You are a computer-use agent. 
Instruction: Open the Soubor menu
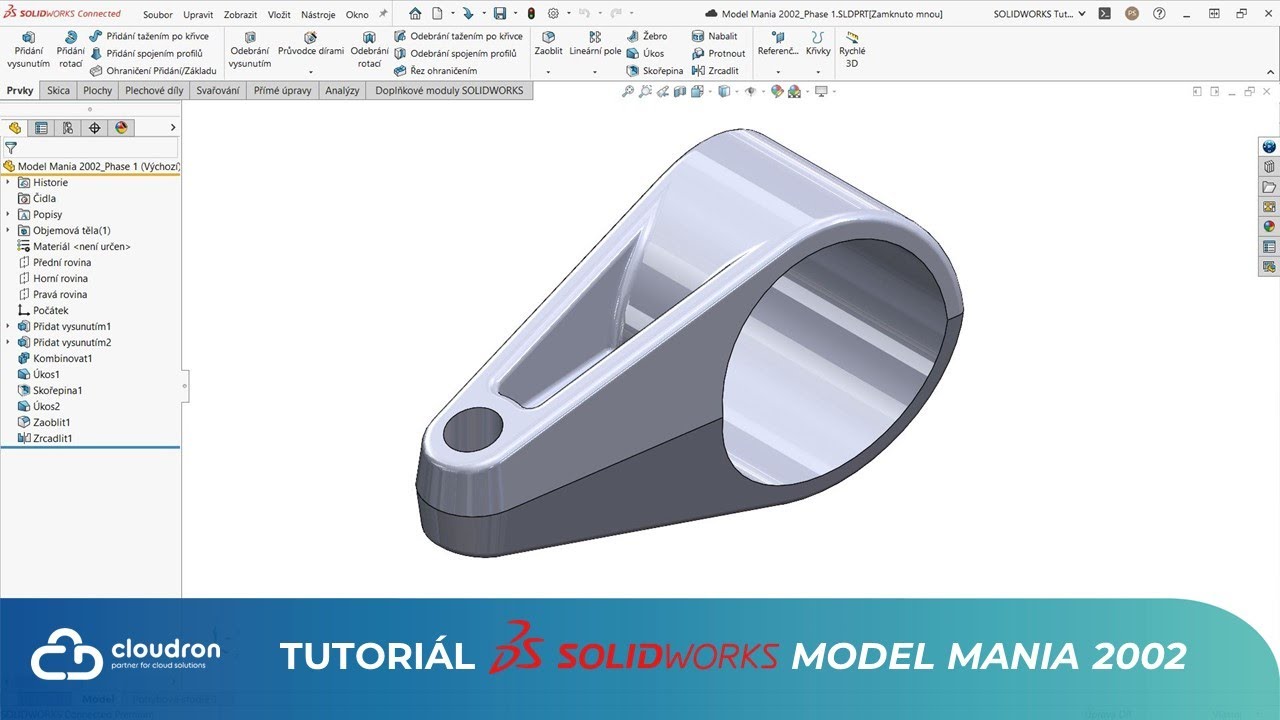[157, 15]
